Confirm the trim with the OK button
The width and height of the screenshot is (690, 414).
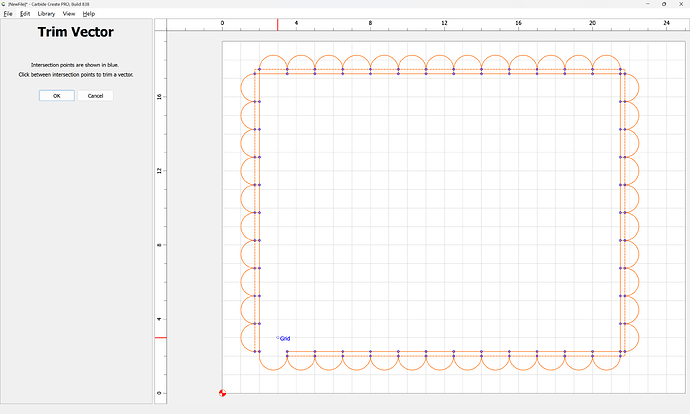tap(56, 96)
